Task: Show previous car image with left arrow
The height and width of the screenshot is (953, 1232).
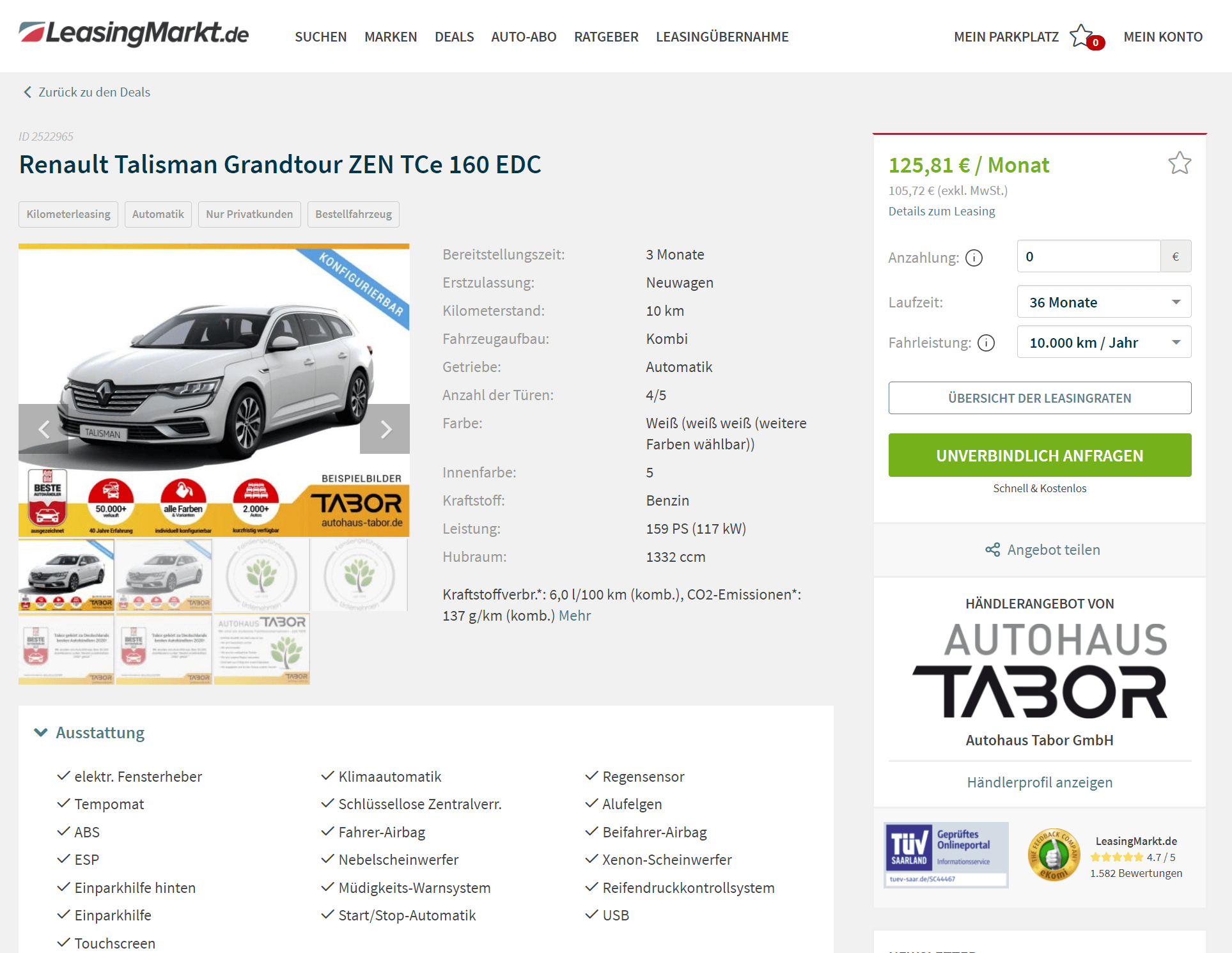Action: point(43,429)
